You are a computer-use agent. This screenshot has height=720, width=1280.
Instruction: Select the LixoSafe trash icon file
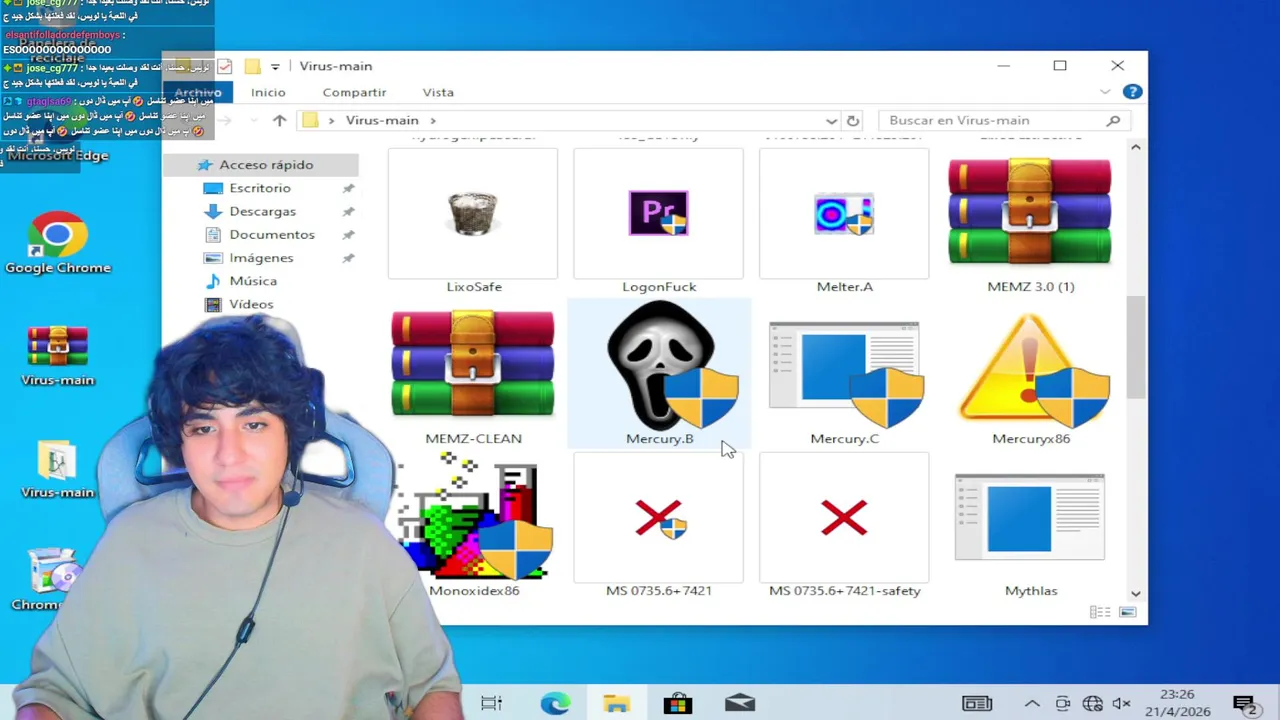(473, 213)
